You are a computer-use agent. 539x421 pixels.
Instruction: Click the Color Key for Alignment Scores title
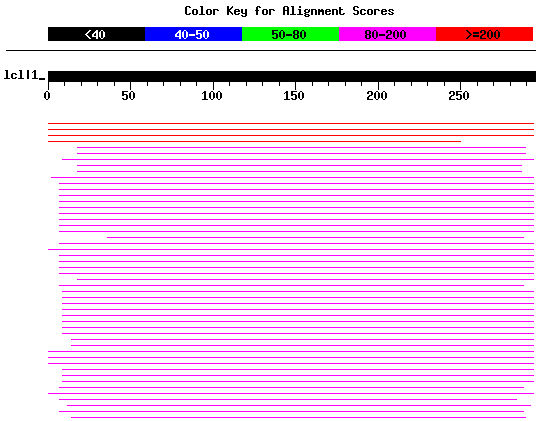coord(289,11)
